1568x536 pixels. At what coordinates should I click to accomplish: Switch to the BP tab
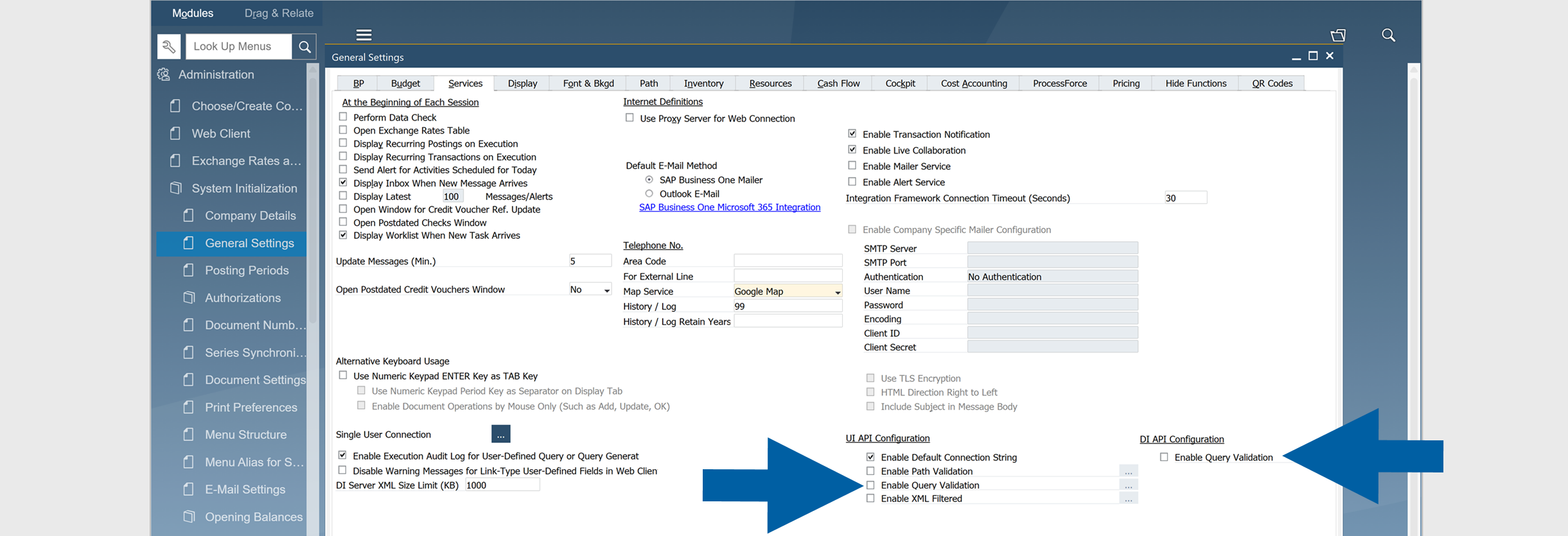click(358, 83)
